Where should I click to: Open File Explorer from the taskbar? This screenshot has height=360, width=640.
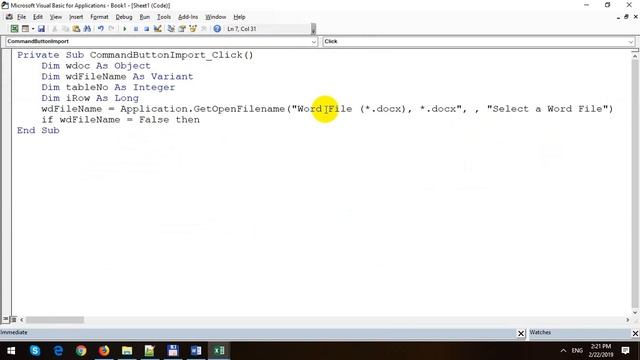tap(127, 351)
